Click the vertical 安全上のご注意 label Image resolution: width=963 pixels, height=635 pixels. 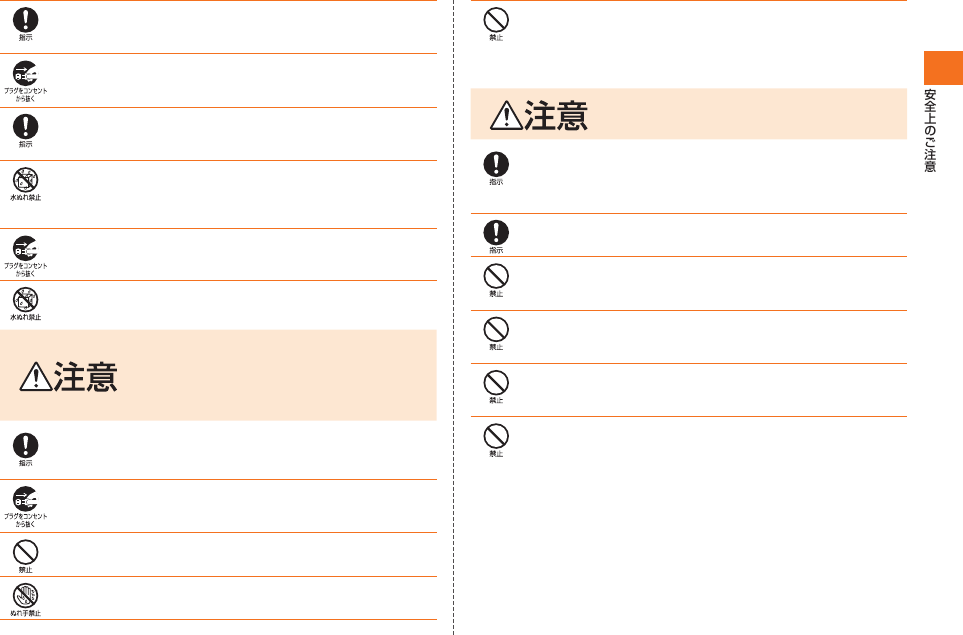(930, 131)
